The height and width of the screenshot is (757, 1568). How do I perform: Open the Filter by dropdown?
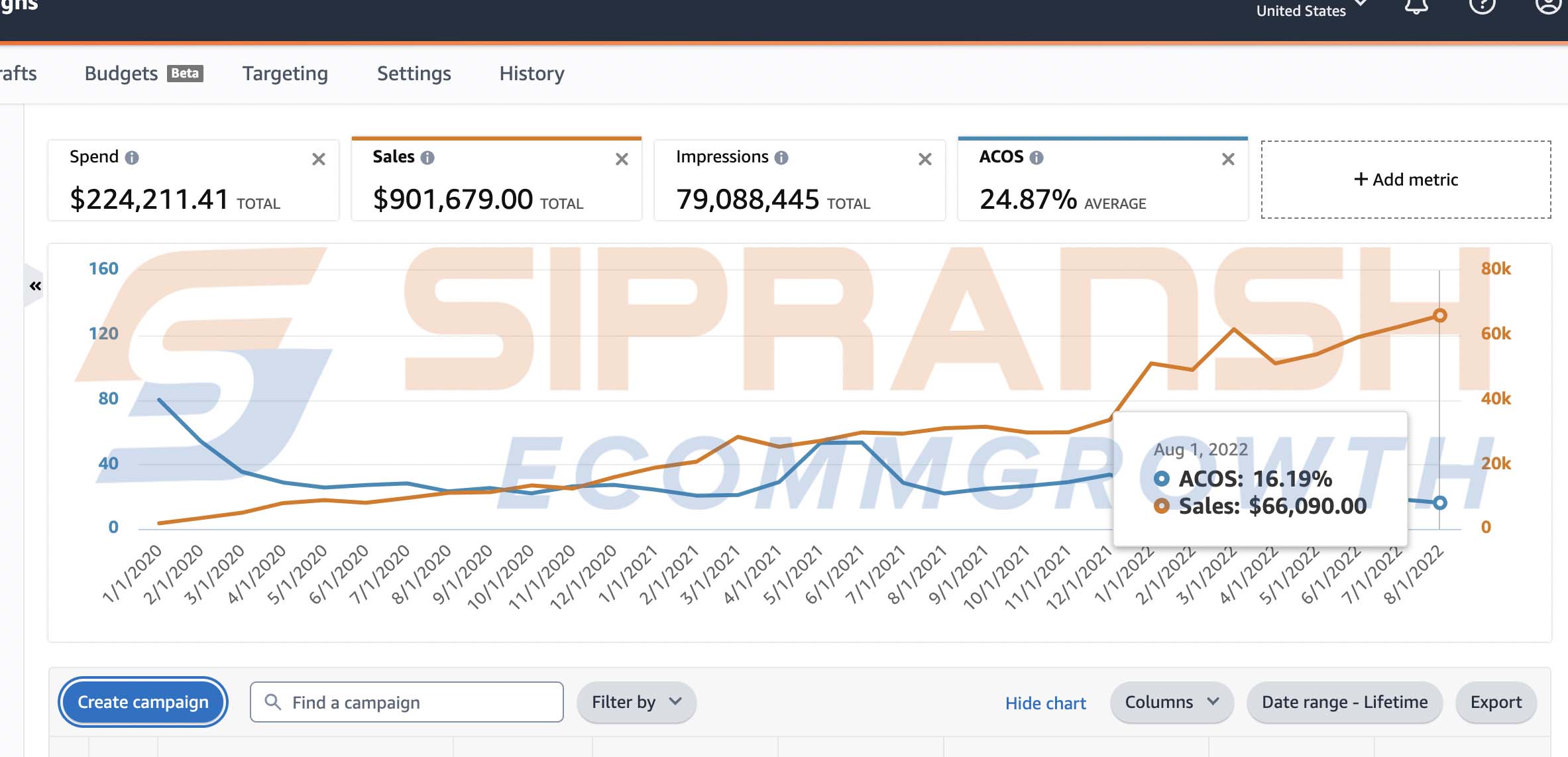pyautogui.click(x=636, y=702)
